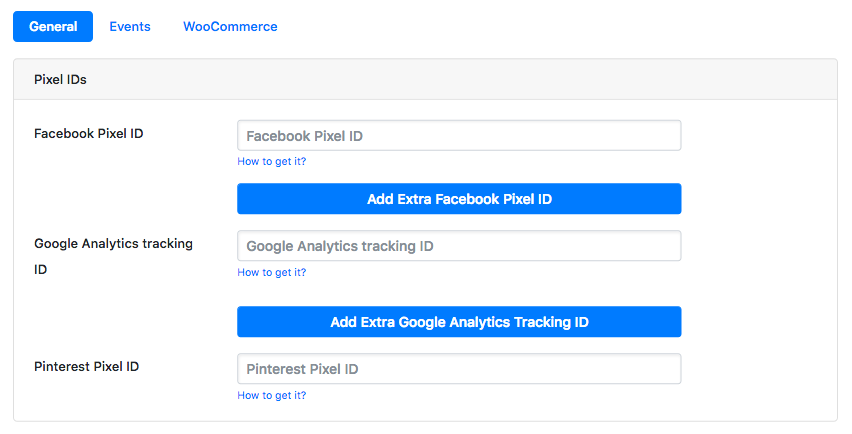Open the Events tab
The width and height of the screenshot is (852, 434).
pos(130,27)
